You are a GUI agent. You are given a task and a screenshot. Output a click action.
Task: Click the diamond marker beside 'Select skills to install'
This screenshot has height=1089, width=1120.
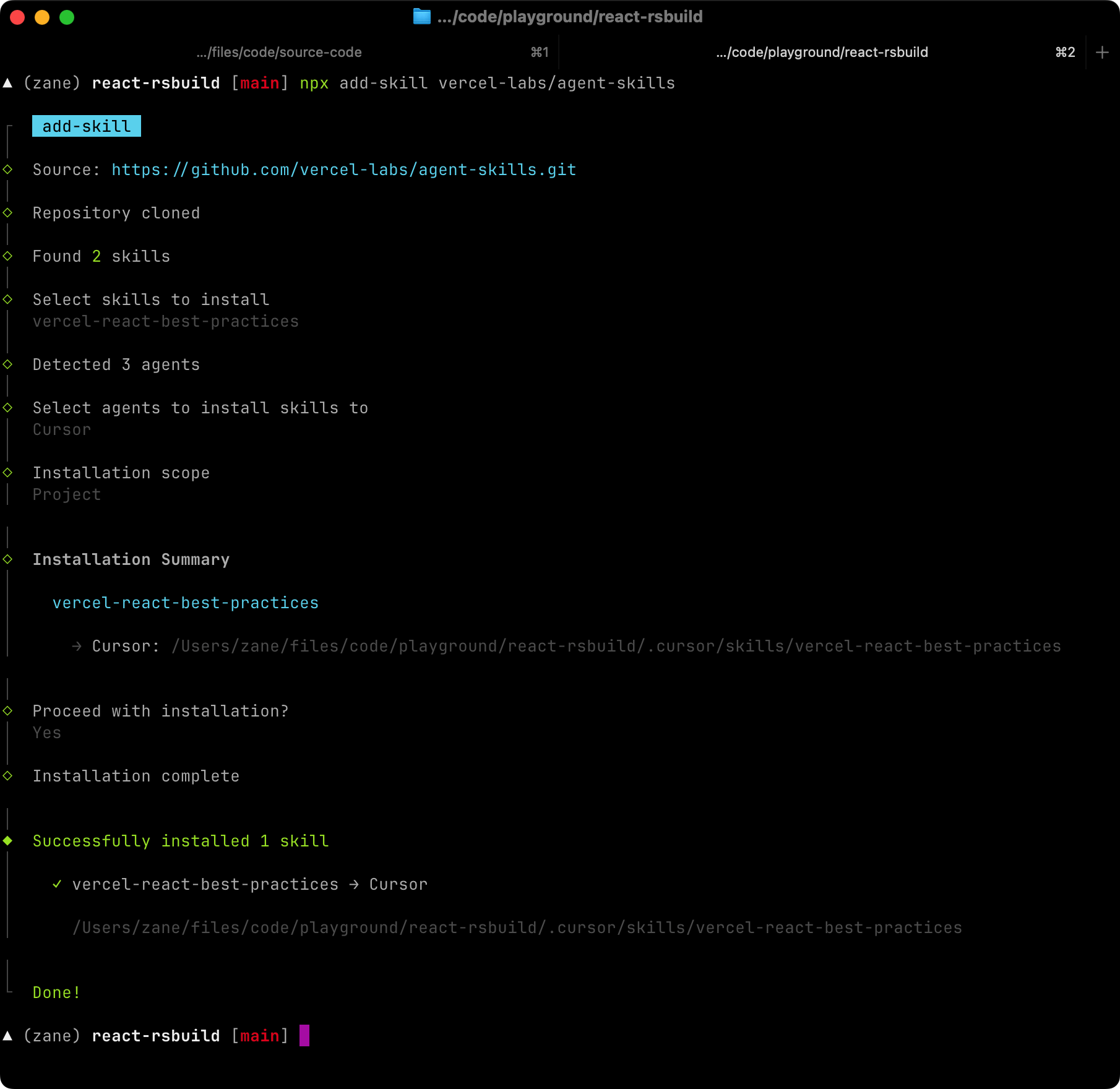(x=7, y=299)
